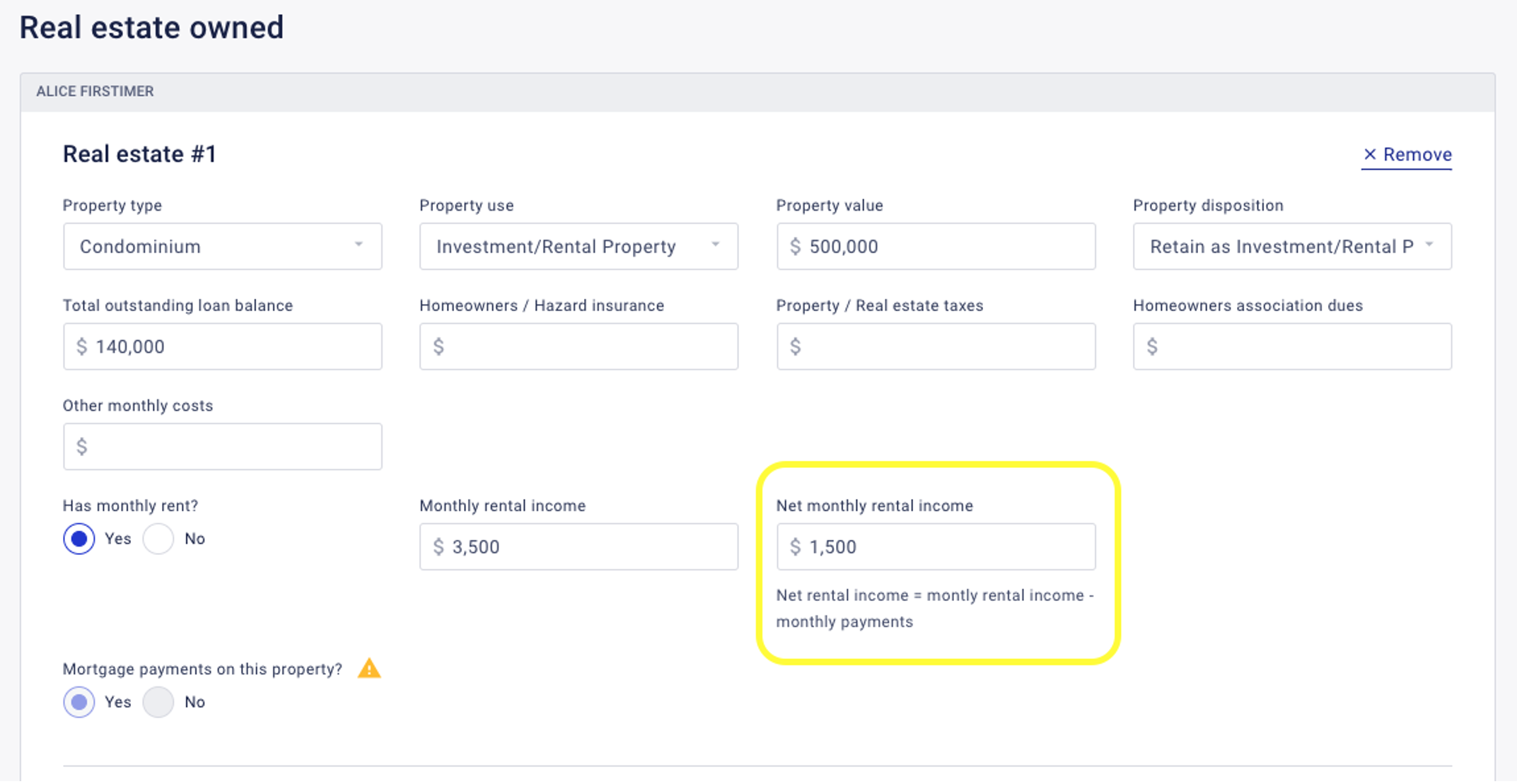
Task: Select Yes for Has monthly rent
Action: 79,539
